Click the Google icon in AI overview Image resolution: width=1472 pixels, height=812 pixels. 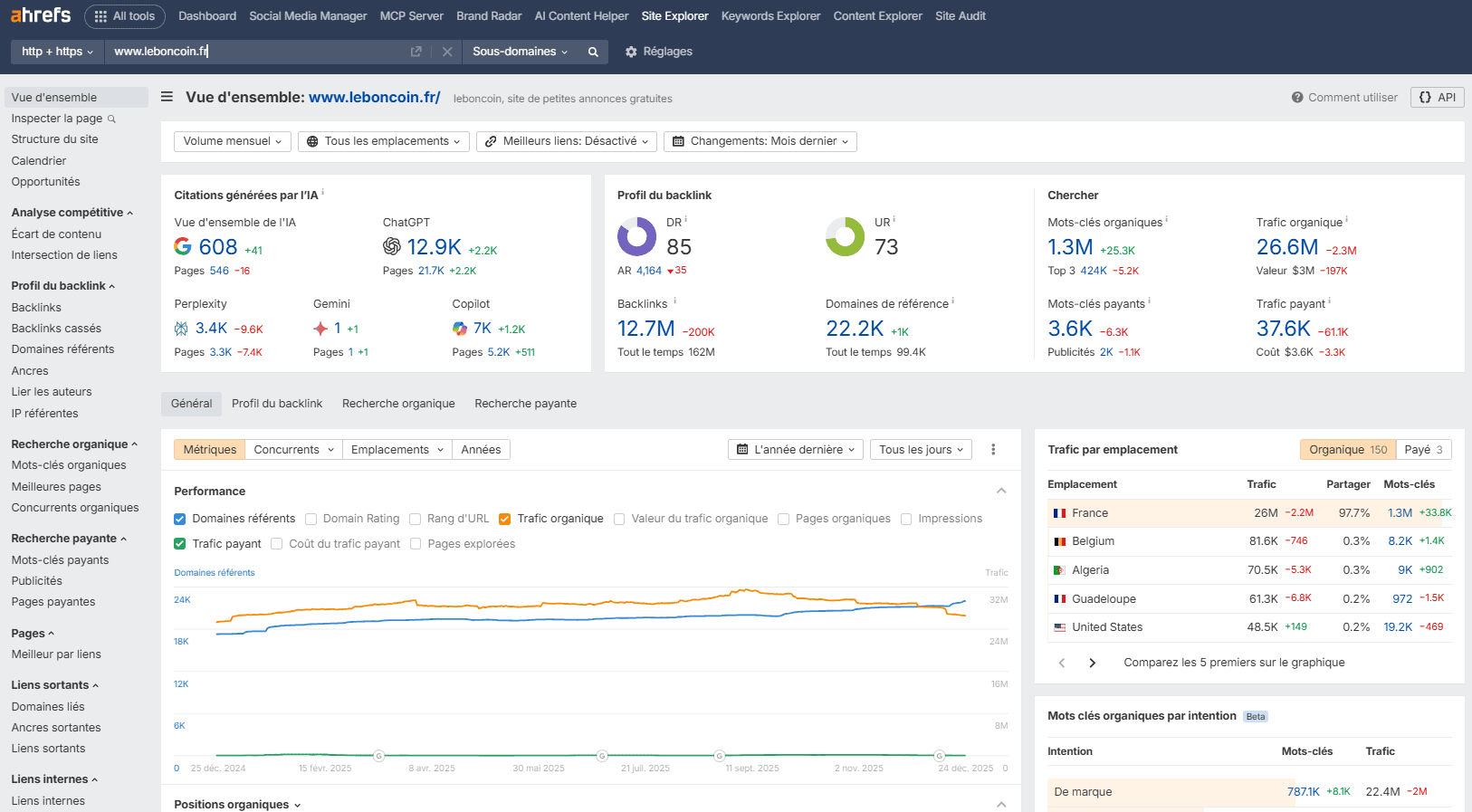[x=183, y=246]
